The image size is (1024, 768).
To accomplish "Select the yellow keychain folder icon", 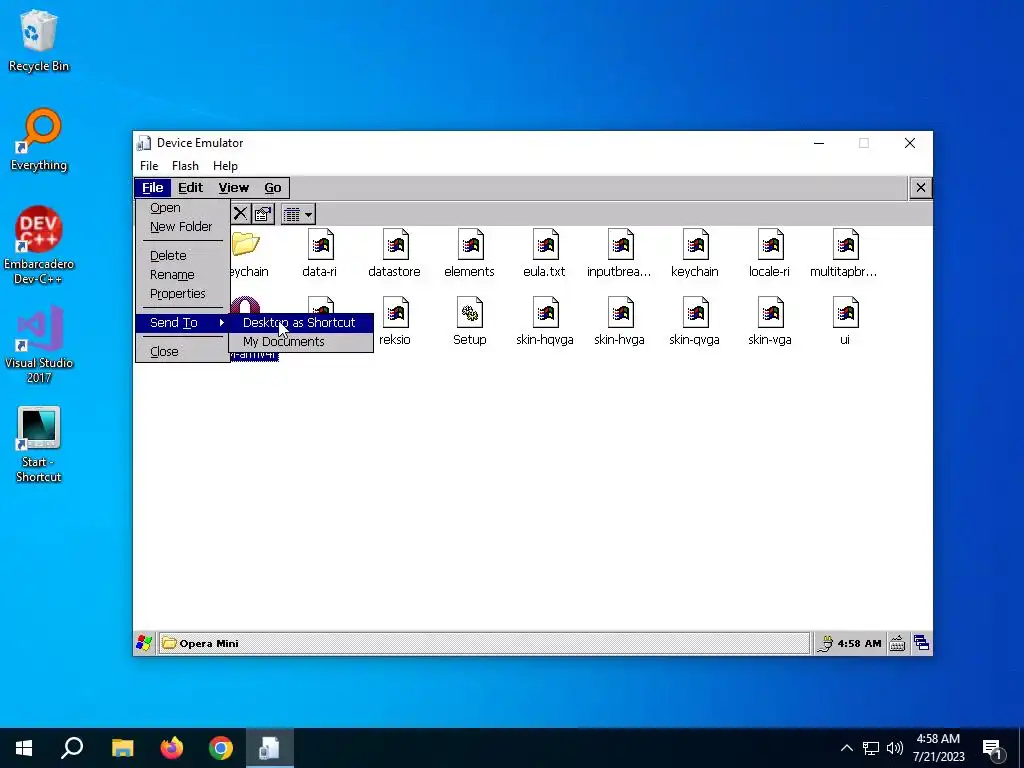I will point(246,244).
